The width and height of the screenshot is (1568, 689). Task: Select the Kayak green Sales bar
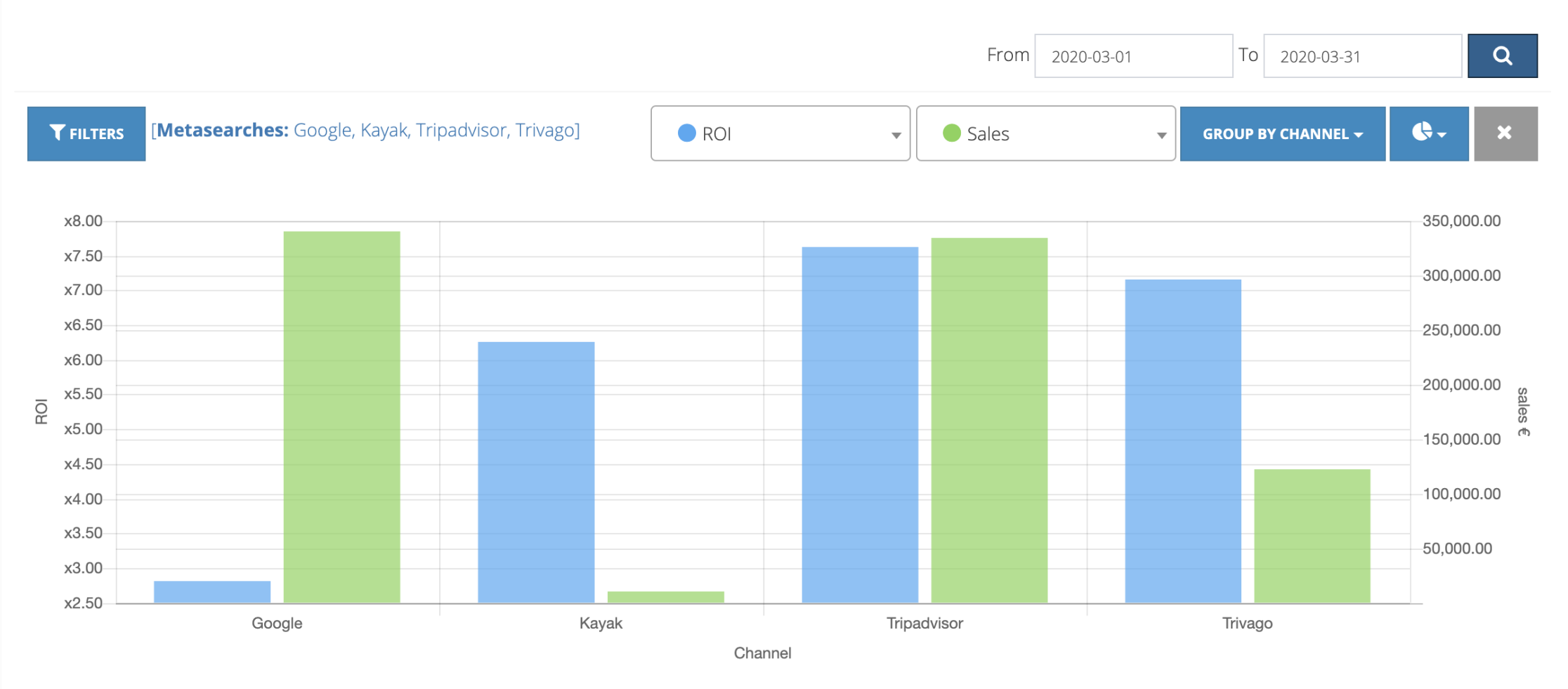pos(666,597)
